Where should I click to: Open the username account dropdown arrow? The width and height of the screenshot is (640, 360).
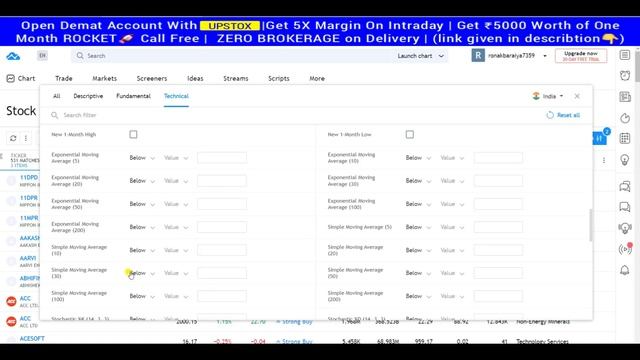(x=545, y=56)
